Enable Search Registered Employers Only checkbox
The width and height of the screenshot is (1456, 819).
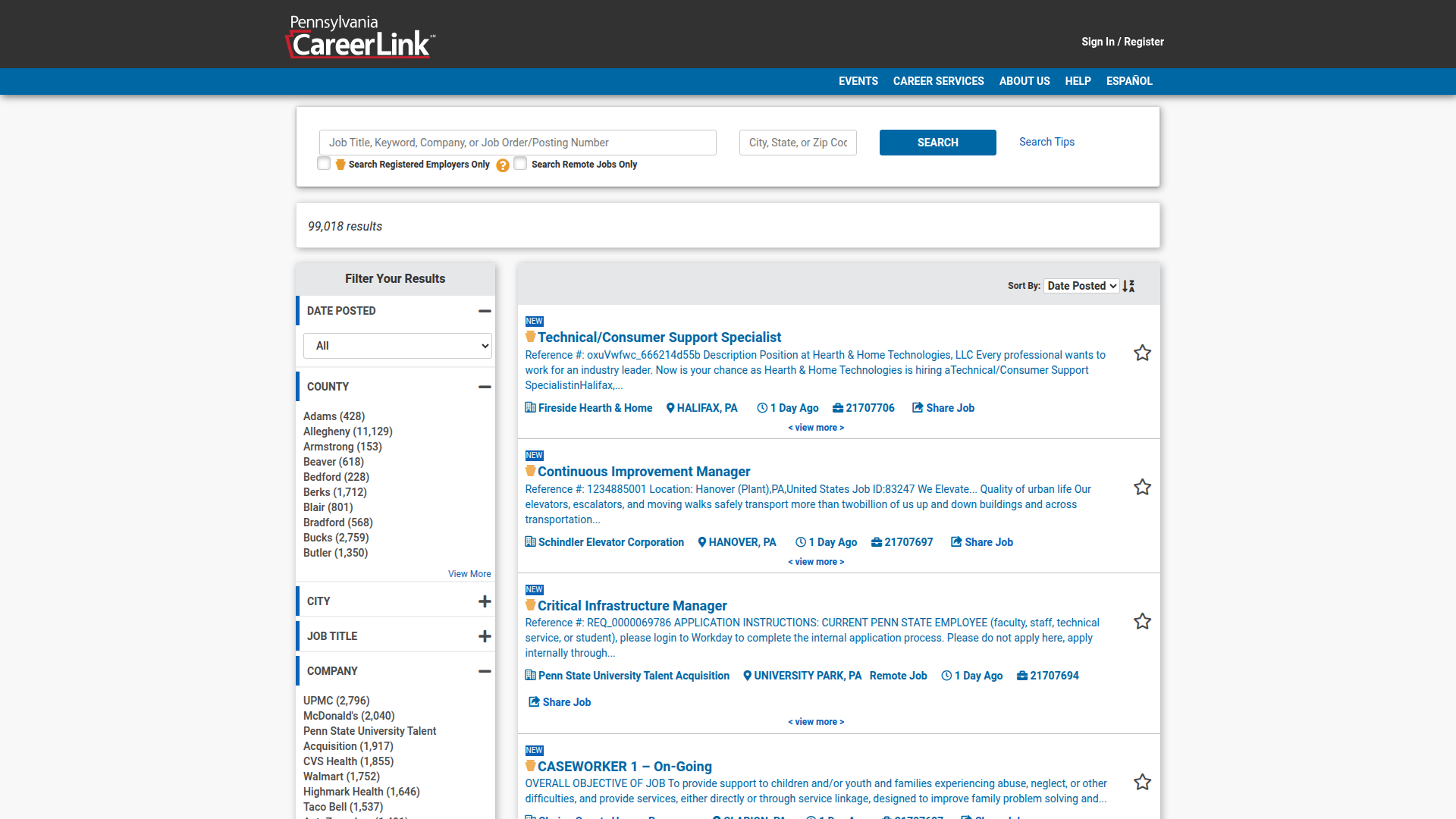(x=324, y=164)
